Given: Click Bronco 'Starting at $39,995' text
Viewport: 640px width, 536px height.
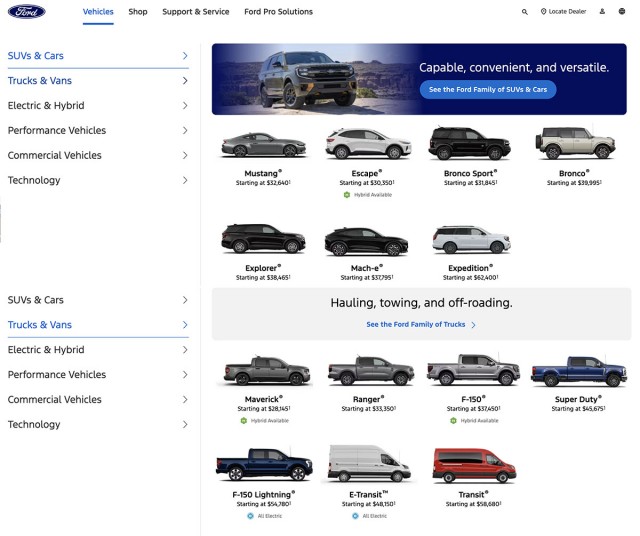Looking at the screenshot, I should coord(574,183).
